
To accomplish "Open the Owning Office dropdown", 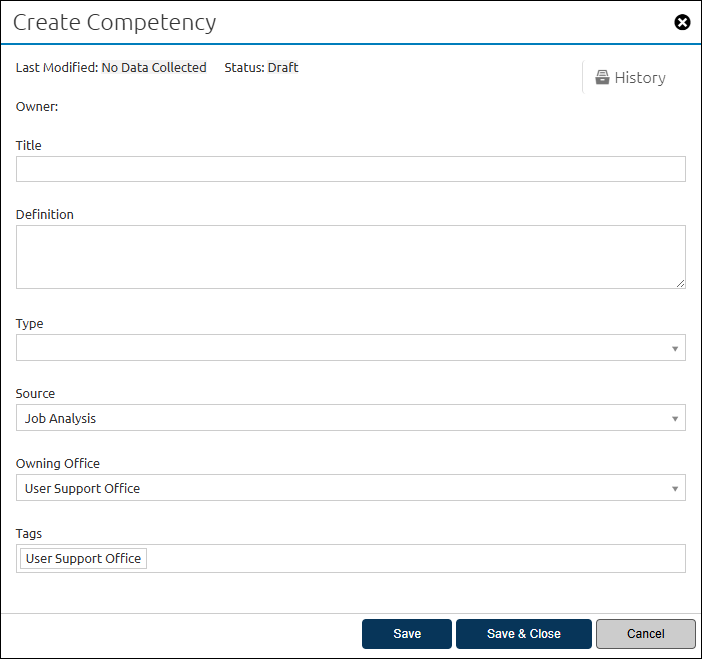I will click(x=351, y=488).
